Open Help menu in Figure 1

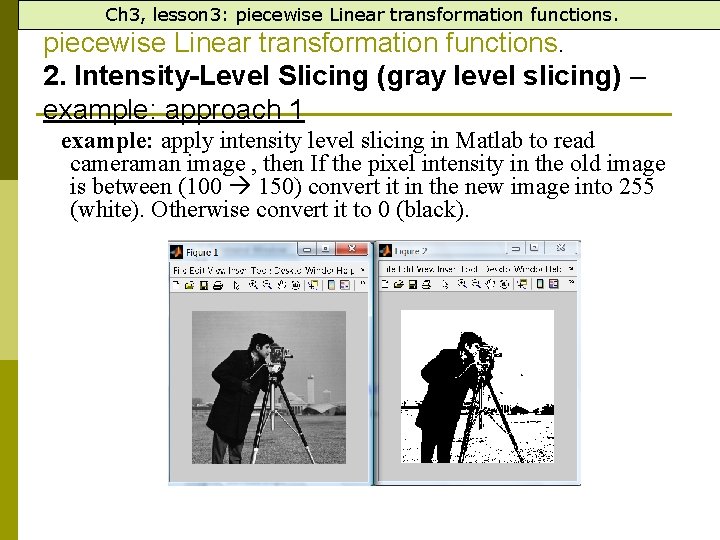point(345,270)
